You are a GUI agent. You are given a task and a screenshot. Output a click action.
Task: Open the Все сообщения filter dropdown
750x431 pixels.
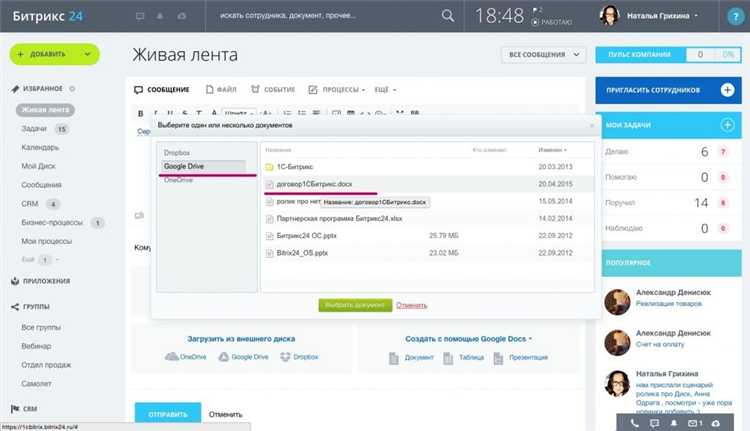[544, 55]
